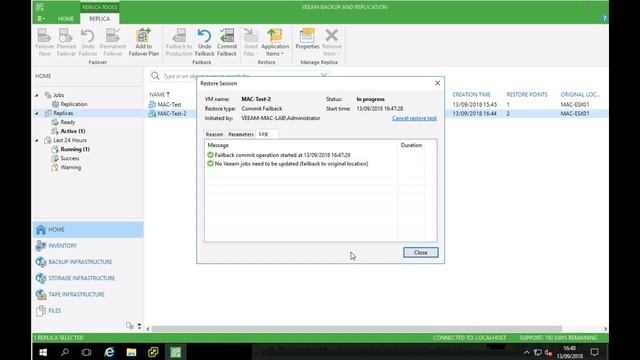This screenshot has width=640, height=360.
Task: Switch to the HOME ribbon tab
Action: [65, 19]
